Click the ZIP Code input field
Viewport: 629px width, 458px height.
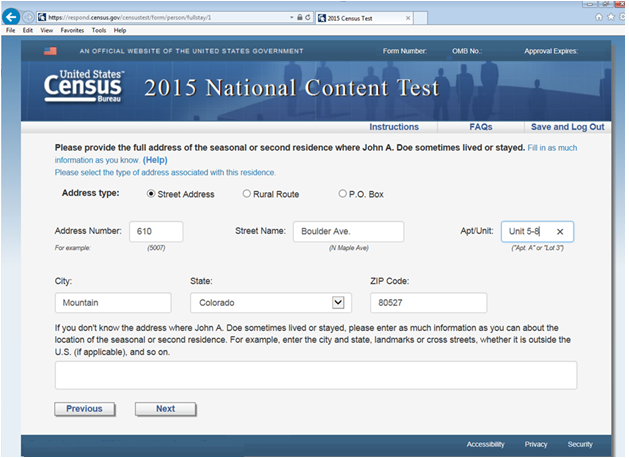(x=428, y=303)
